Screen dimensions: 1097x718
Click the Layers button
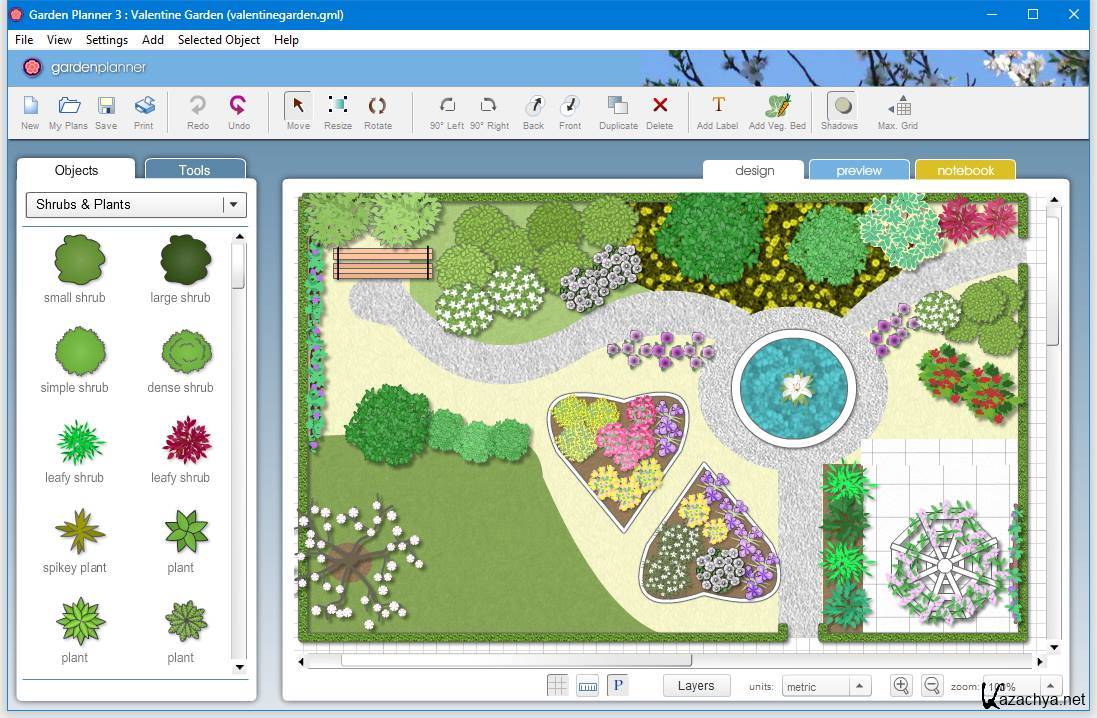(696, 685)
